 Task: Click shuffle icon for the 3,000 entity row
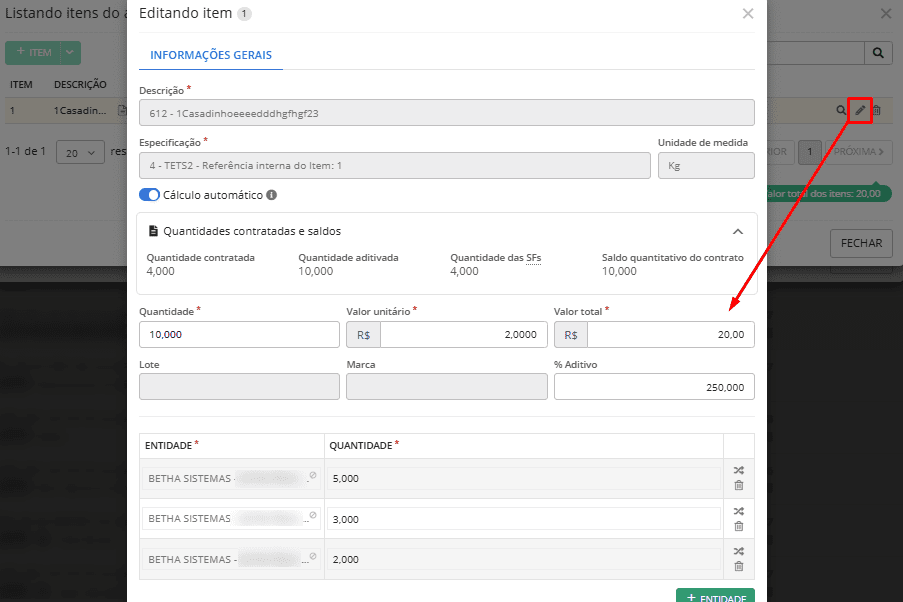click(739, 510)
